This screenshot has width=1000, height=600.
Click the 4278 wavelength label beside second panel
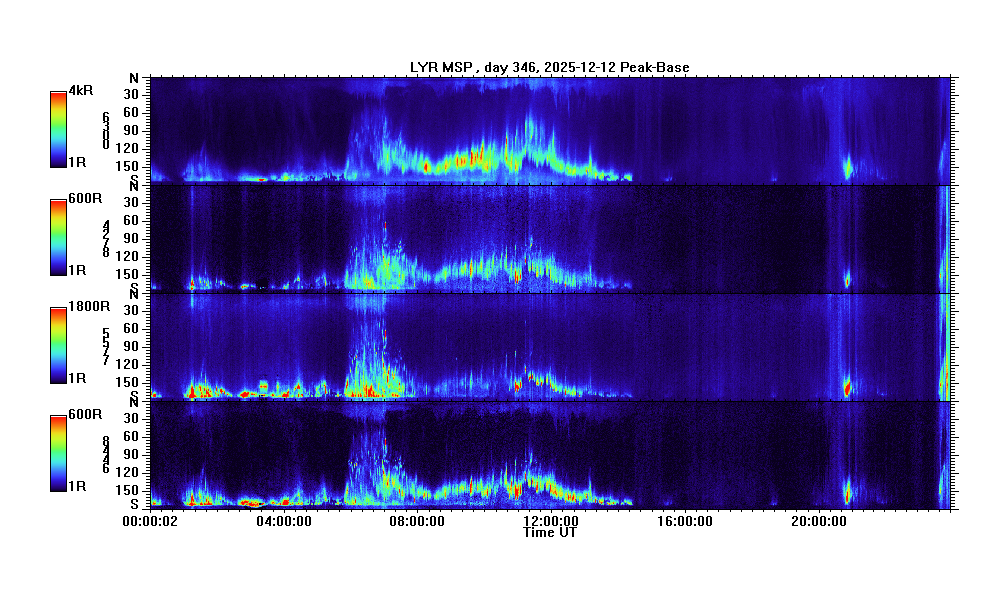(x=106, y=239)
